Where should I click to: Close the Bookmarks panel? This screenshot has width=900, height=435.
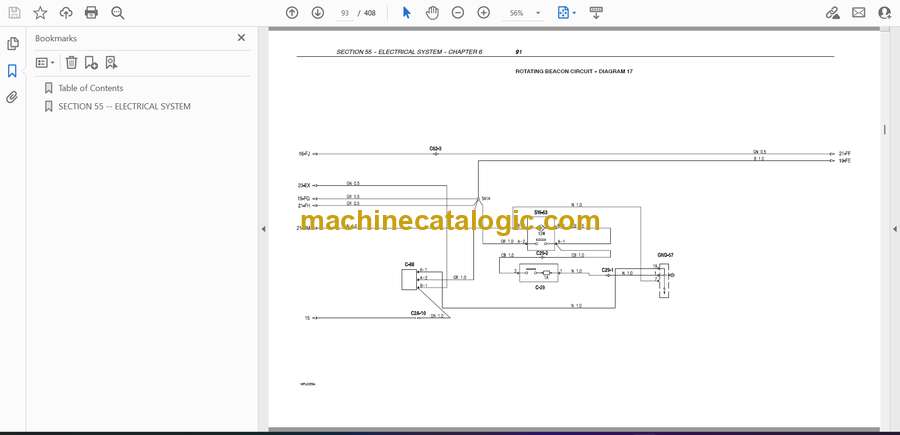click(x=241, y=37)
